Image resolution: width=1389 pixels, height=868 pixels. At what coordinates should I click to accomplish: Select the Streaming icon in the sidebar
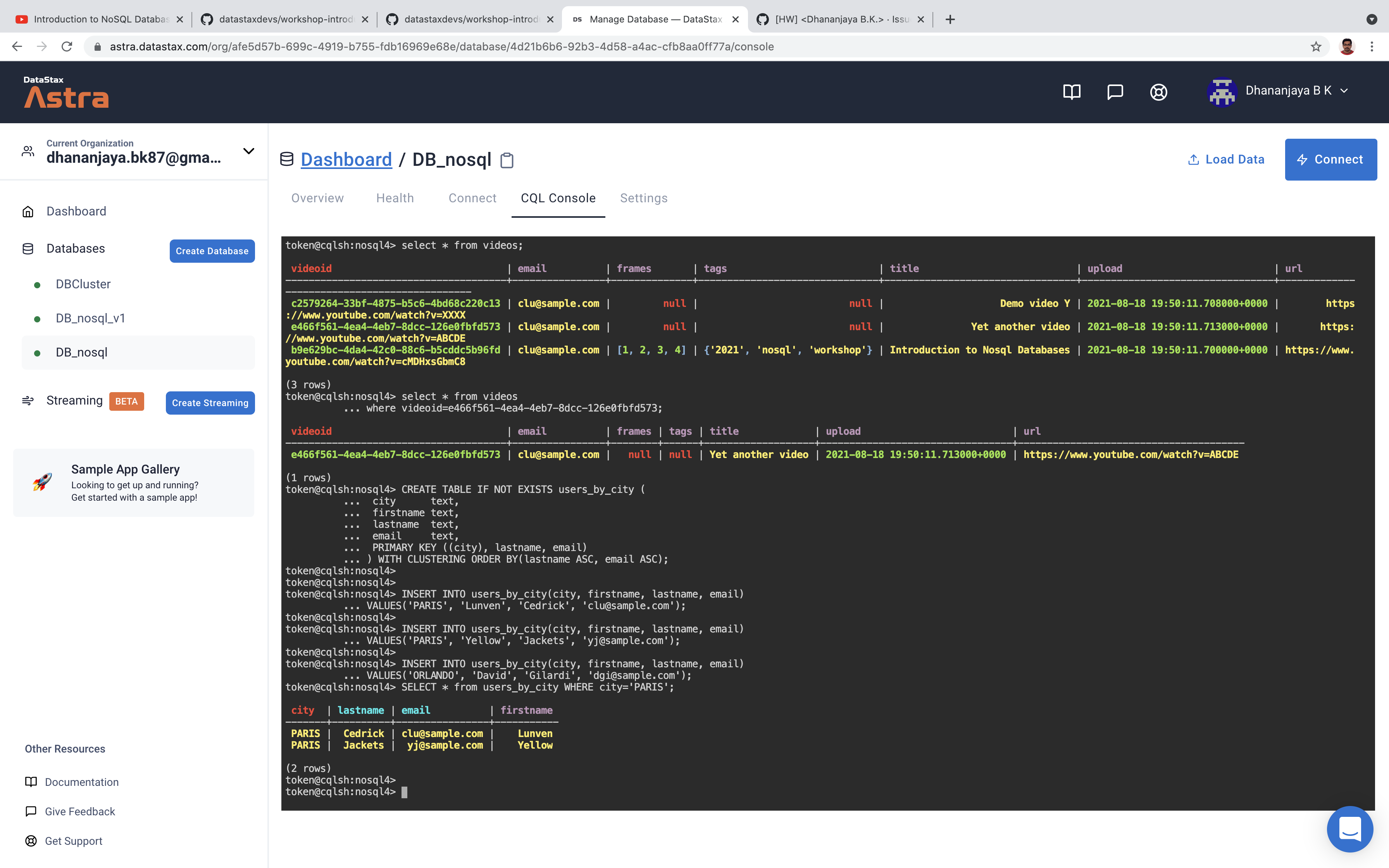[28, 400]
